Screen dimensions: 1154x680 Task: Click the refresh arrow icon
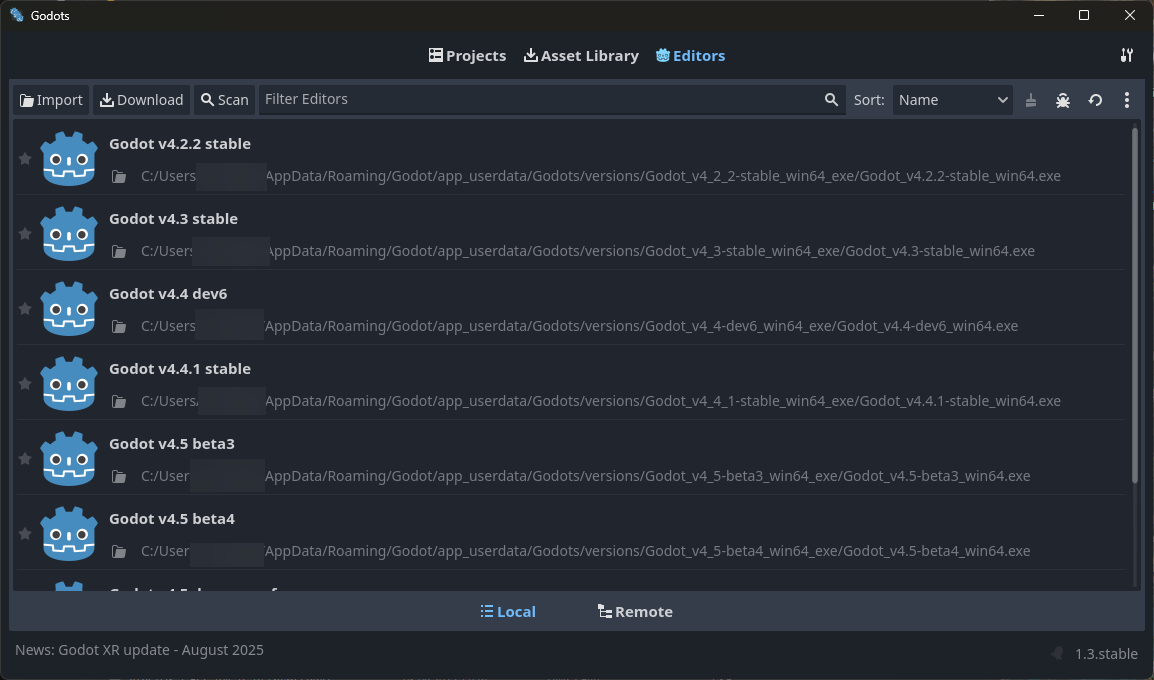[x=1095, y=100]
